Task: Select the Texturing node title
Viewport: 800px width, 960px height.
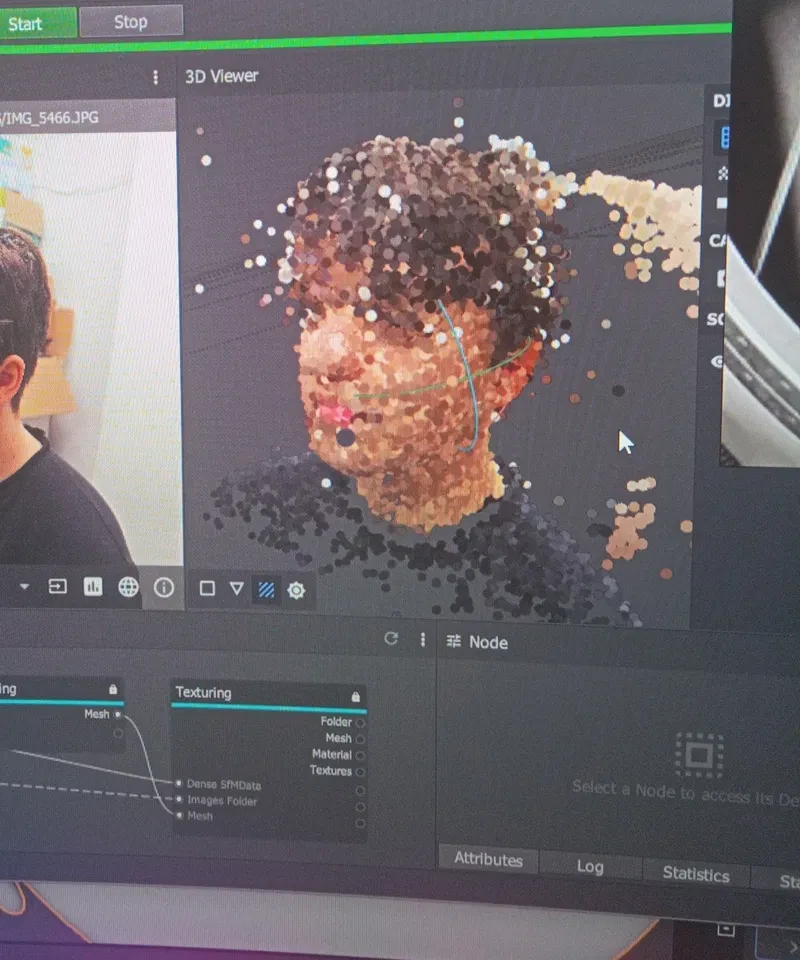Action: point(204,692)
